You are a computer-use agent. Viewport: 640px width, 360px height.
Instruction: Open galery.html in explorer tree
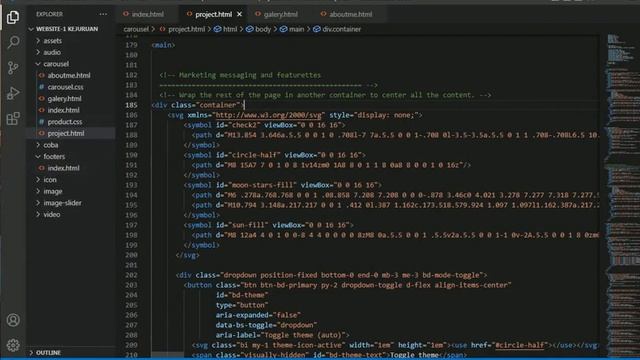(64, 99)
